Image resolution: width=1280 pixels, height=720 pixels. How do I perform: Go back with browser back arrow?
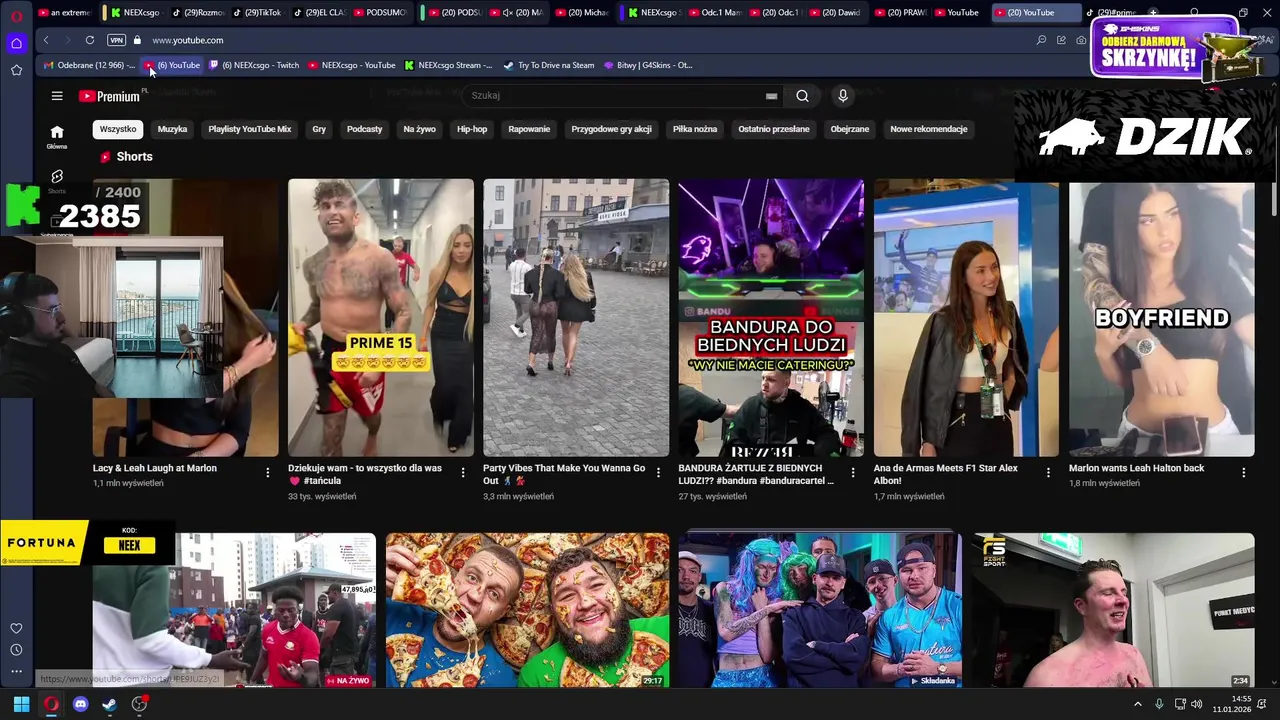tap(46, 40)
